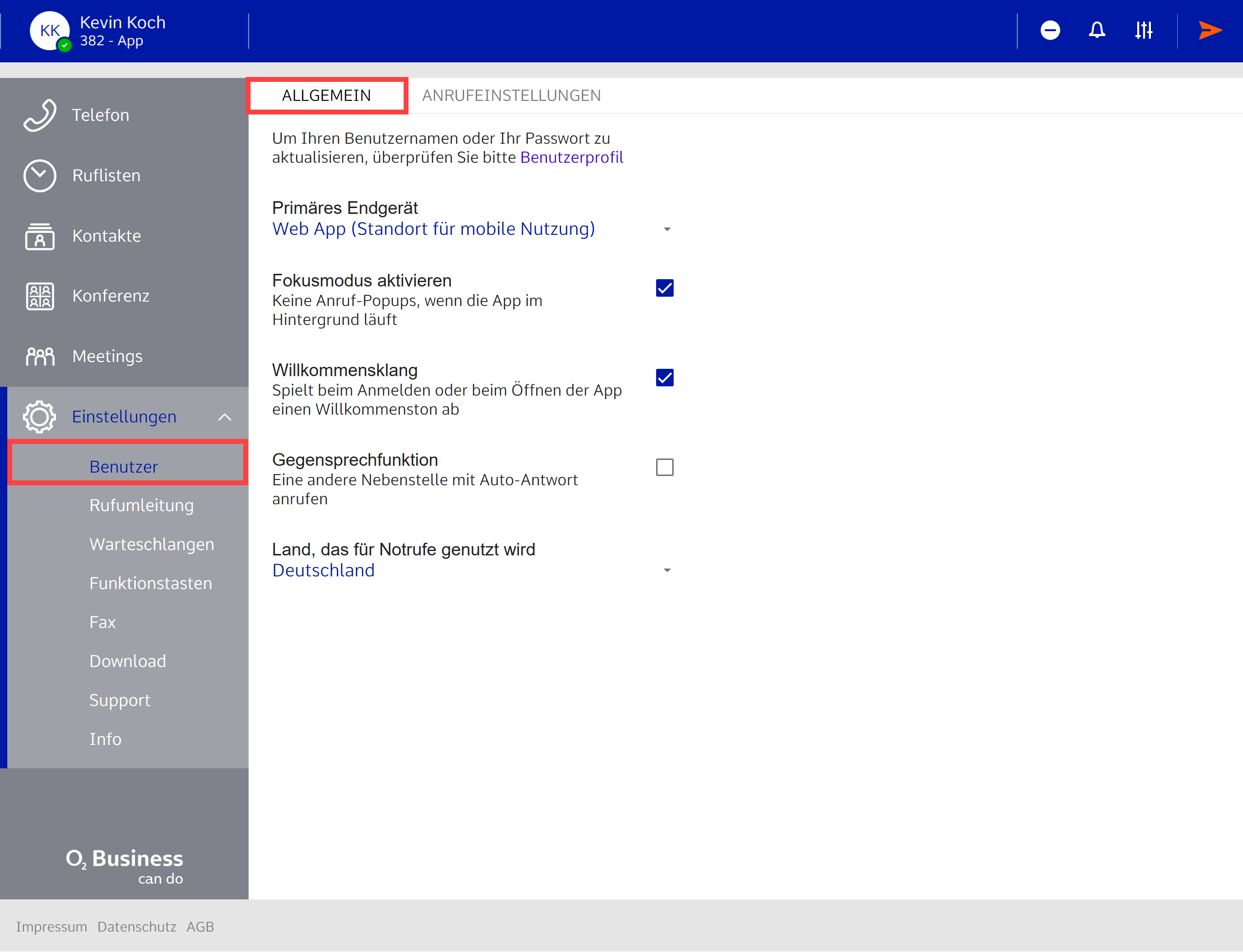Click the KK user avatar
Screen dimensions: 1243x952
[50, 31]
